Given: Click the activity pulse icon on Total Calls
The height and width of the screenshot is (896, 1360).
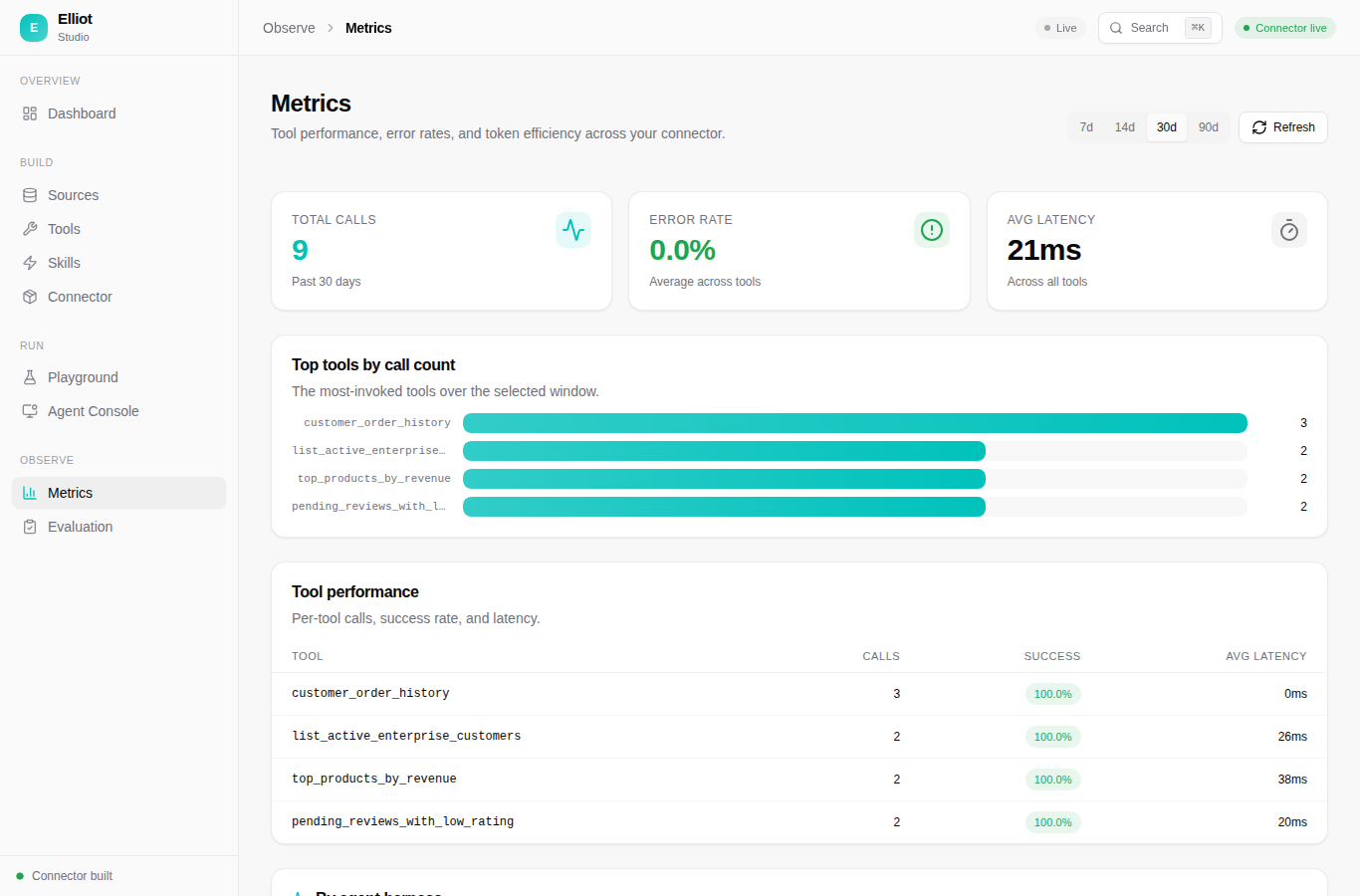Looking at the screenshot, I should [573, 230].
